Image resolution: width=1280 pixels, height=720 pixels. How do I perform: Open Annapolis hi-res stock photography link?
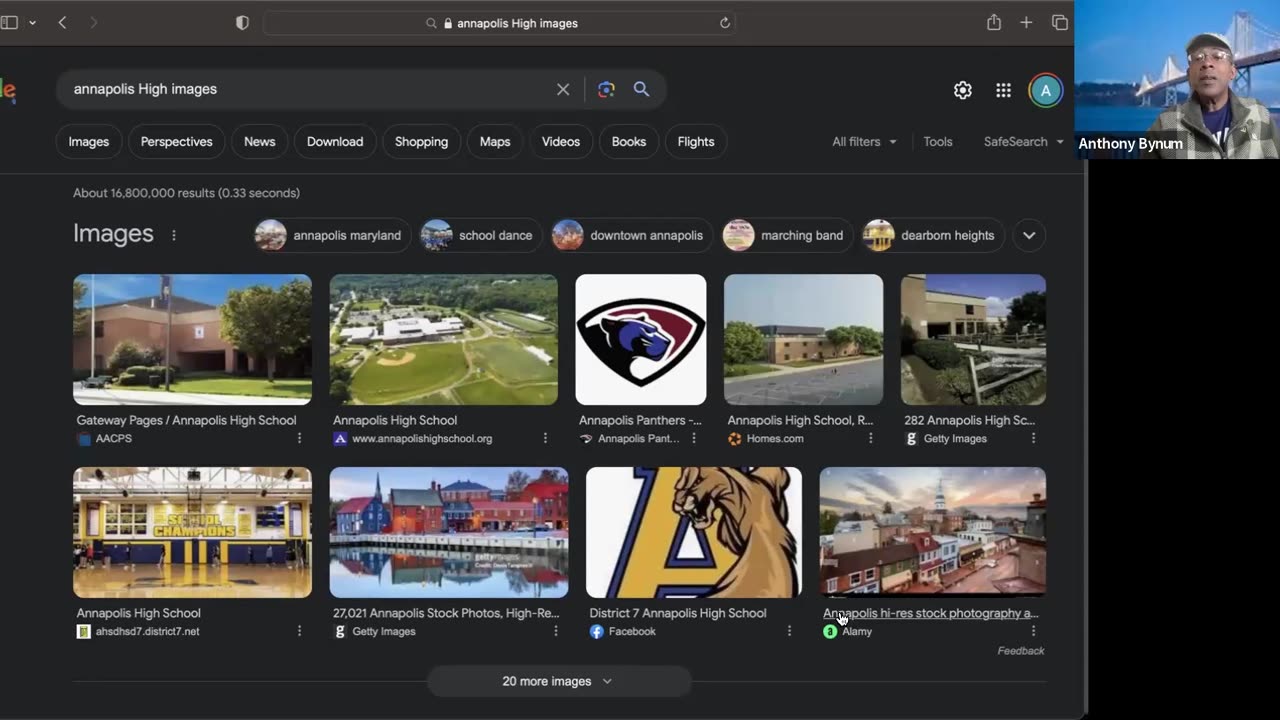(x=931, y=614)
